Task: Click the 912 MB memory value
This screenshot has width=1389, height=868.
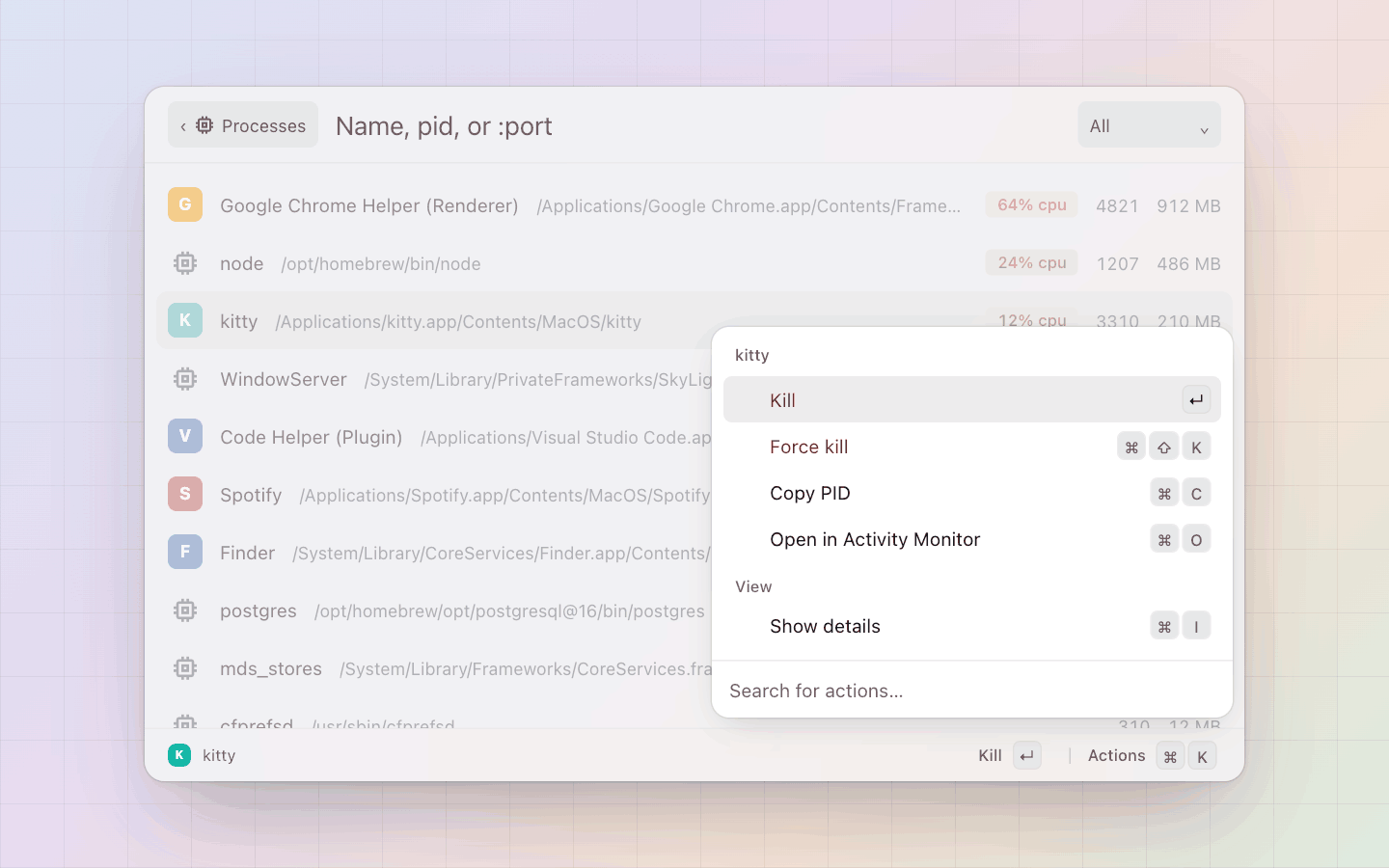Action: (x=1188, y=205)
